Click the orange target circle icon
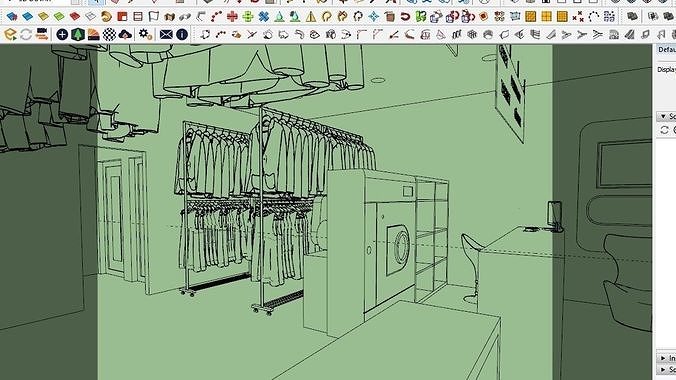676x380 pixels. coord(483,17)
